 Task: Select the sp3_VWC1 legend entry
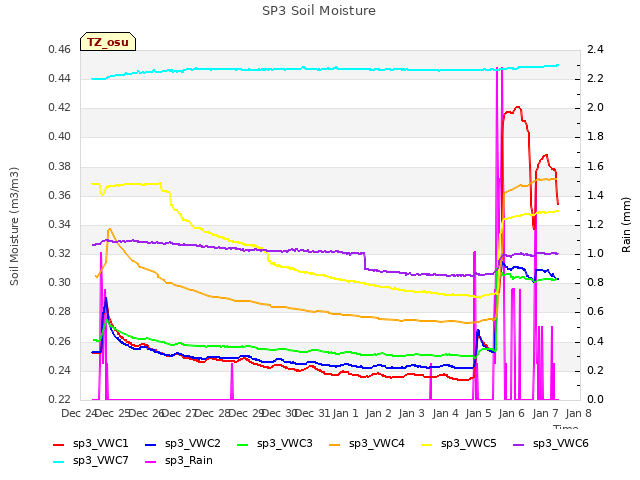(91, 444)
